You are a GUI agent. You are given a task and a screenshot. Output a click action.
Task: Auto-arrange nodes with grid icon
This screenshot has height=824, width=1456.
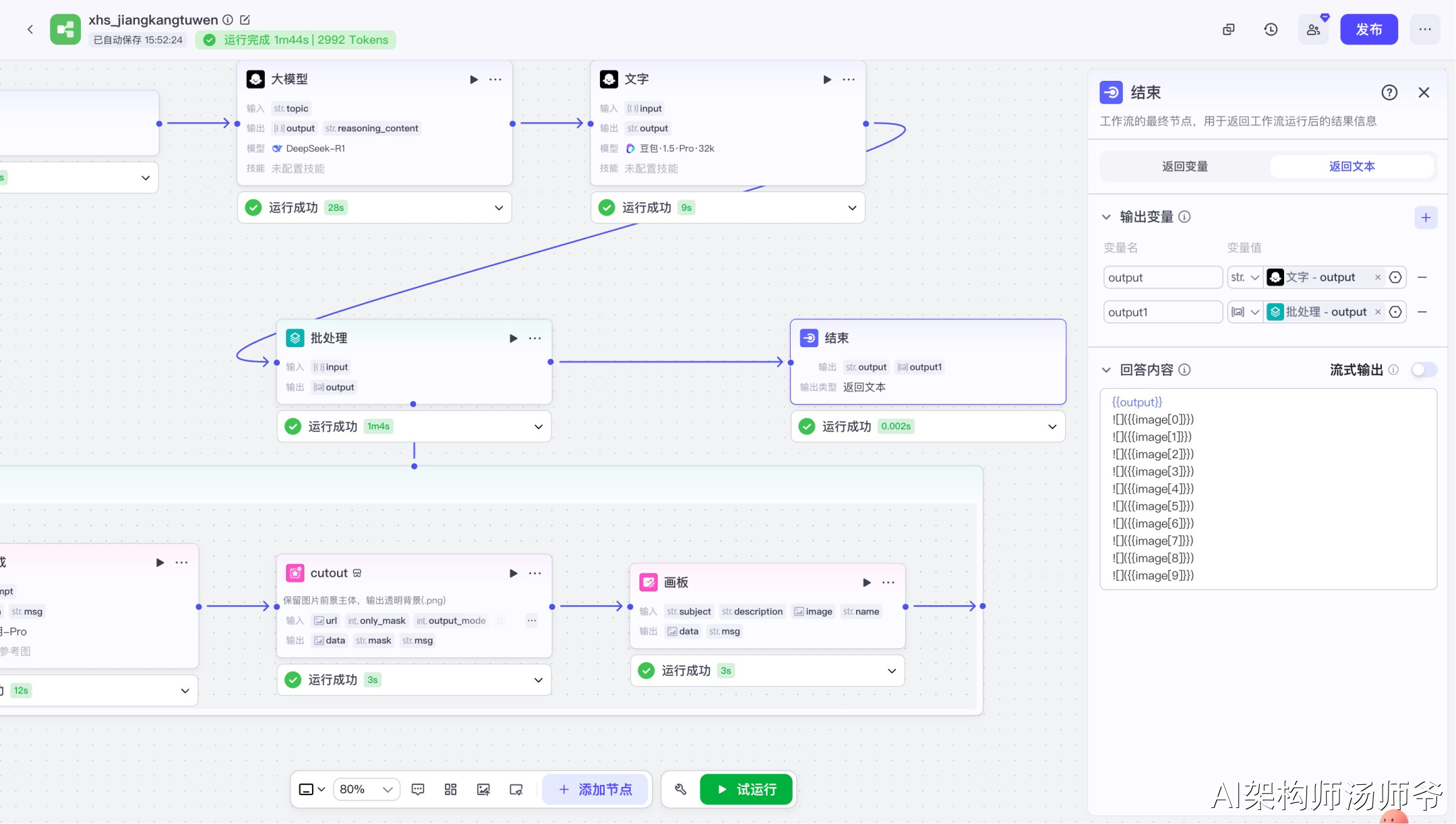[451, 789]
